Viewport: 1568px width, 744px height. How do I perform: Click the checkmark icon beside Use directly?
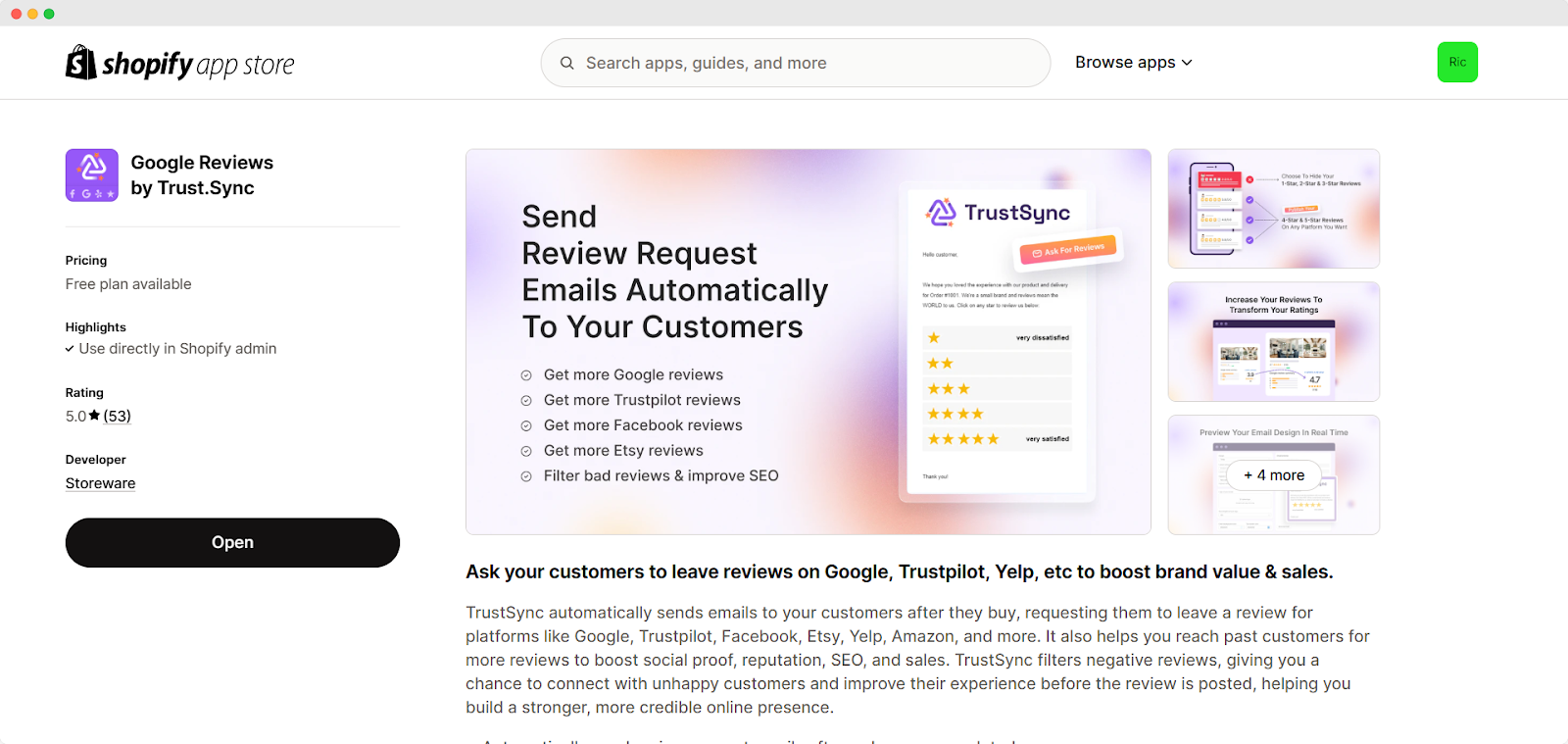pyautogui.click(x=70, y=349)
